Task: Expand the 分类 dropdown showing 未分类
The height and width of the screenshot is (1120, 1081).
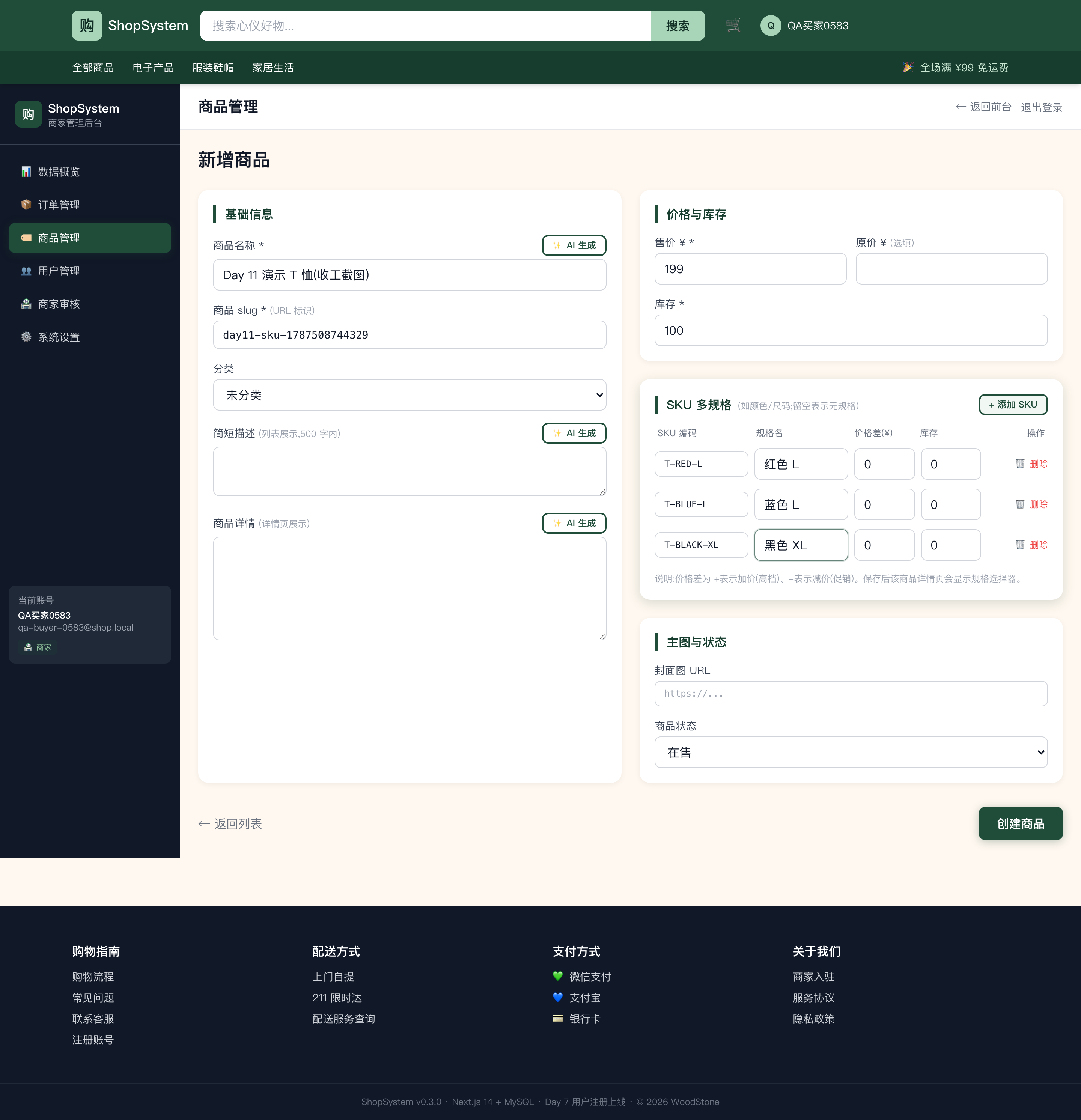Action: click(x=410, y=395)
